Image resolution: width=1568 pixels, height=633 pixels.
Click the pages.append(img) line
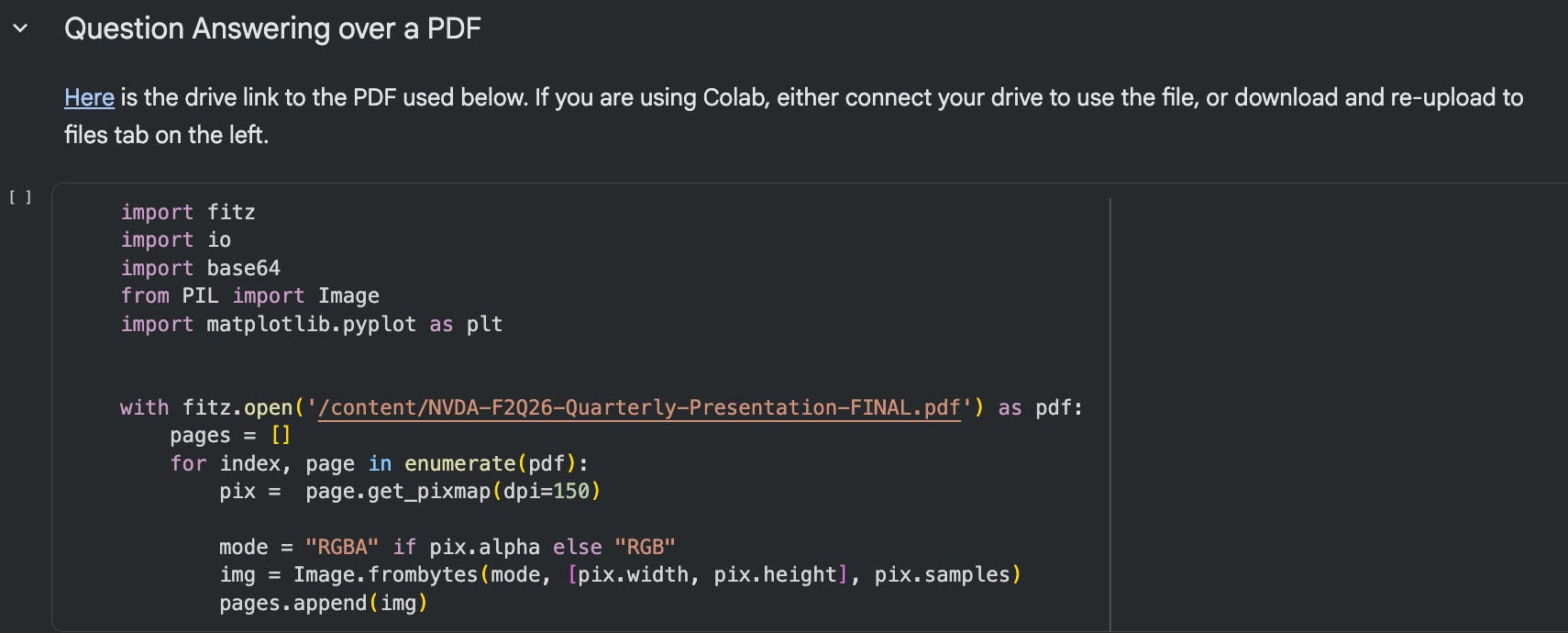(x=323, y=603)
